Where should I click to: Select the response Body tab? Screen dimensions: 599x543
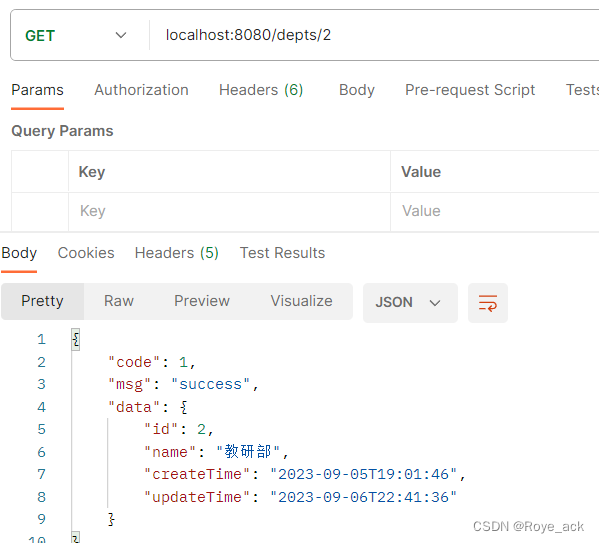click(x=19, y=253)
